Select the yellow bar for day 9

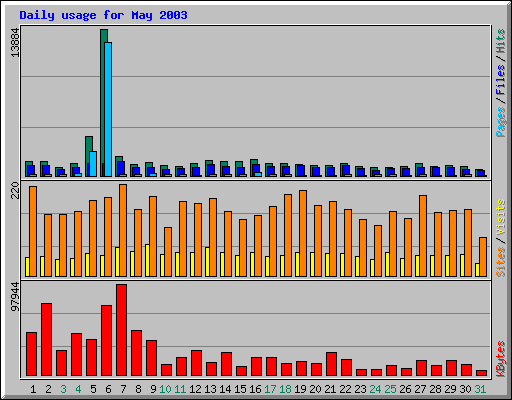point(147,260)
